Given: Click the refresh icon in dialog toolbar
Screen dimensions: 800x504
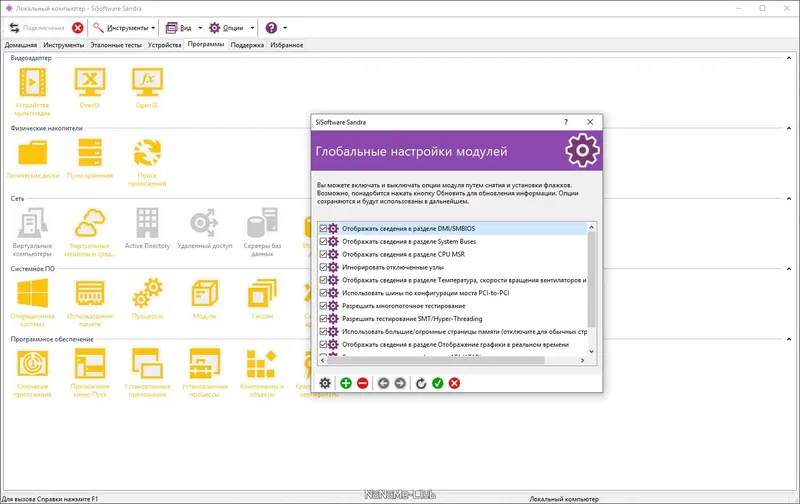Looking at the screenshot, I should 421,383.
